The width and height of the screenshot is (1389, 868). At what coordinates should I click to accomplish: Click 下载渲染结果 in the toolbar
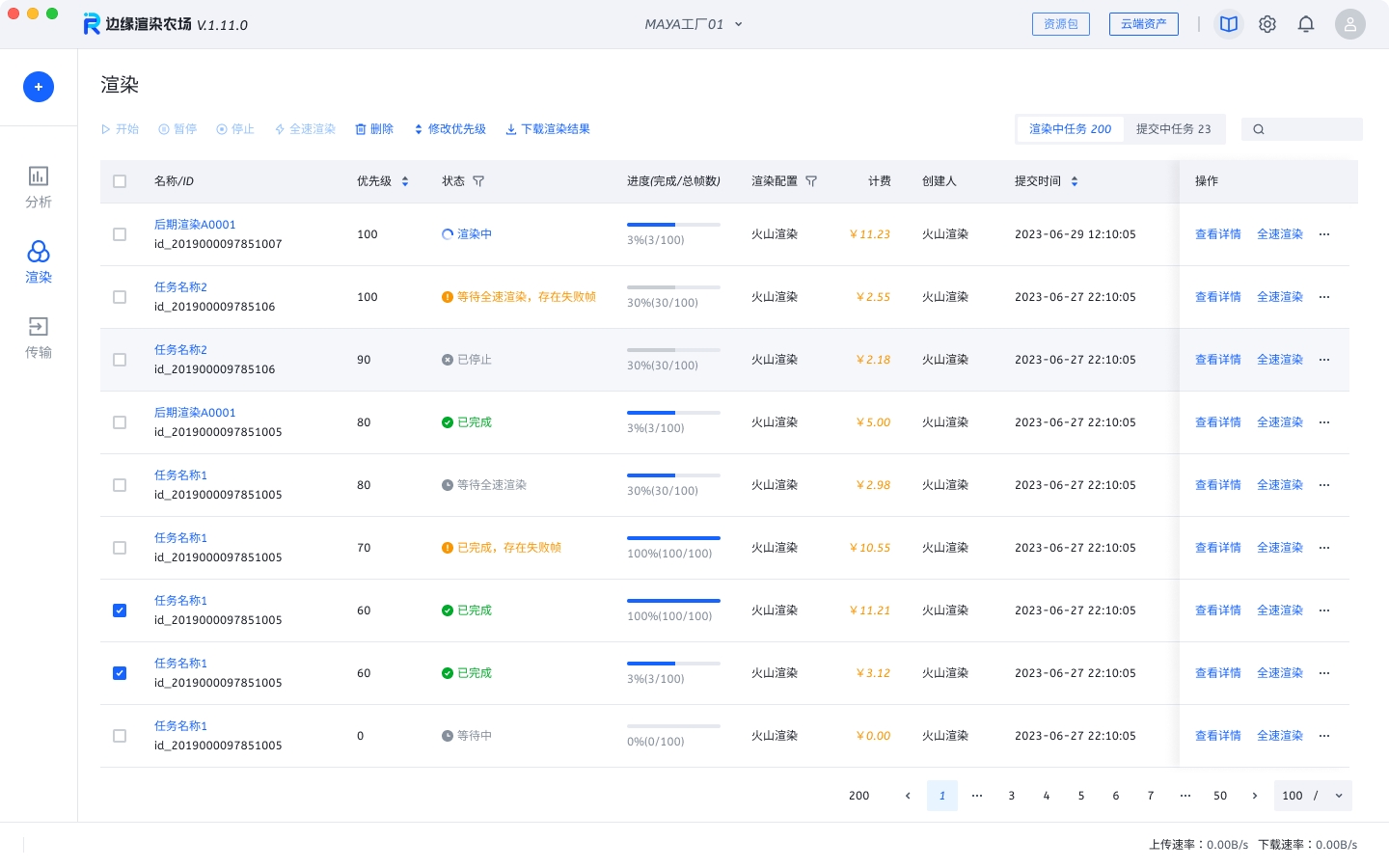click(x=548, y=129)
